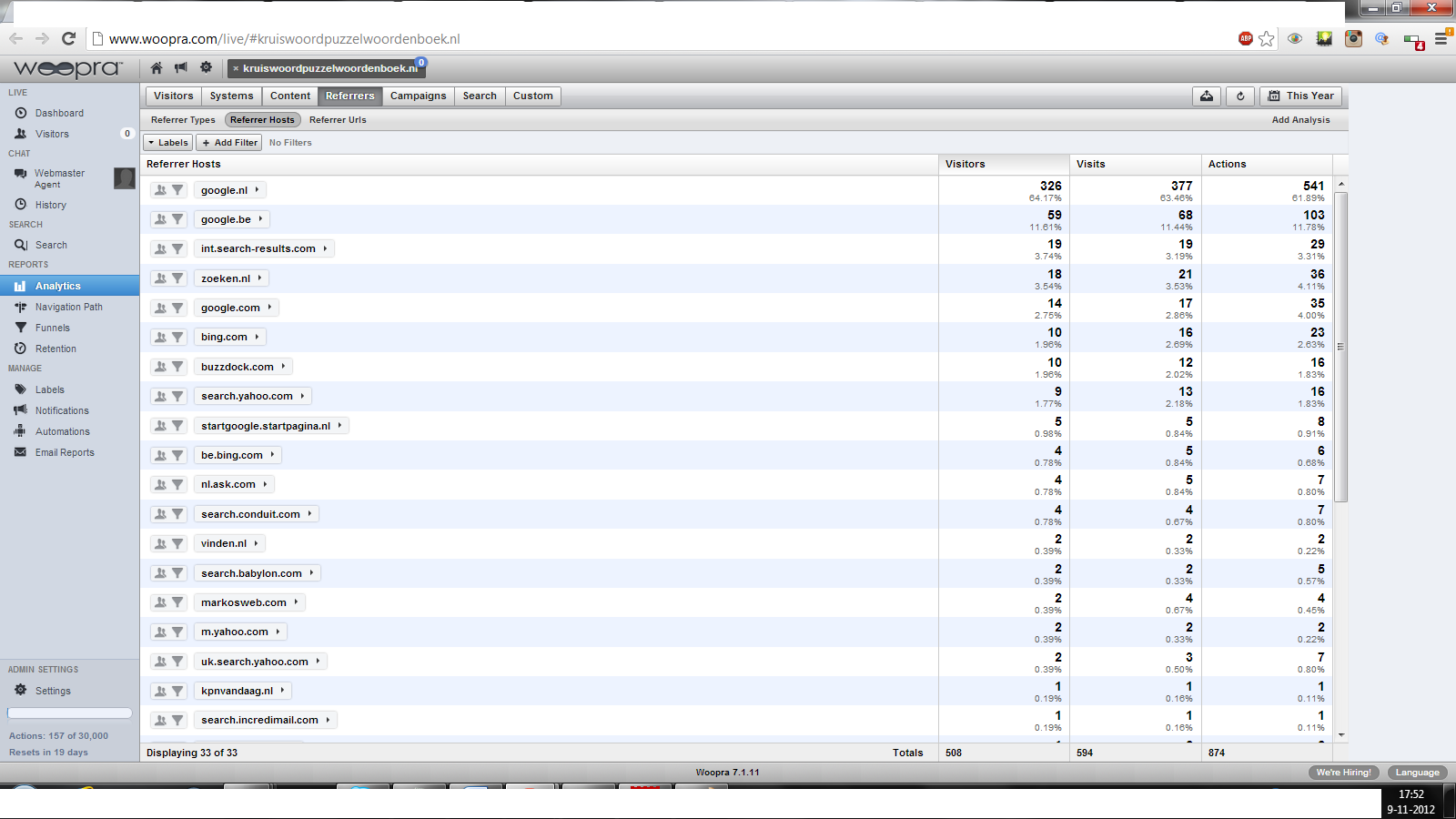Open Dashboard in the sidebar

click(x=59, y=113)
